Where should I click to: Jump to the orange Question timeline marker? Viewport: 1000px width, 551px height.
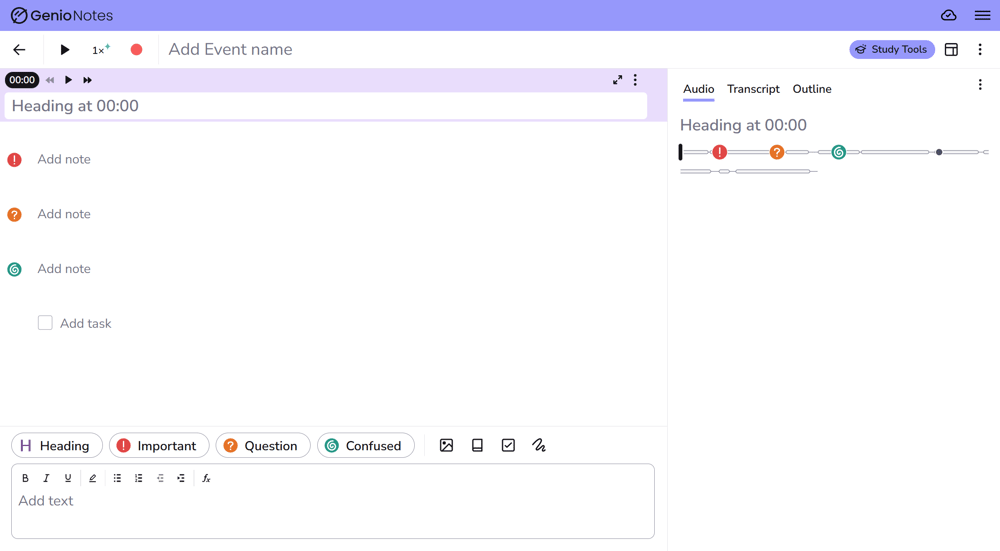[776, 152]
